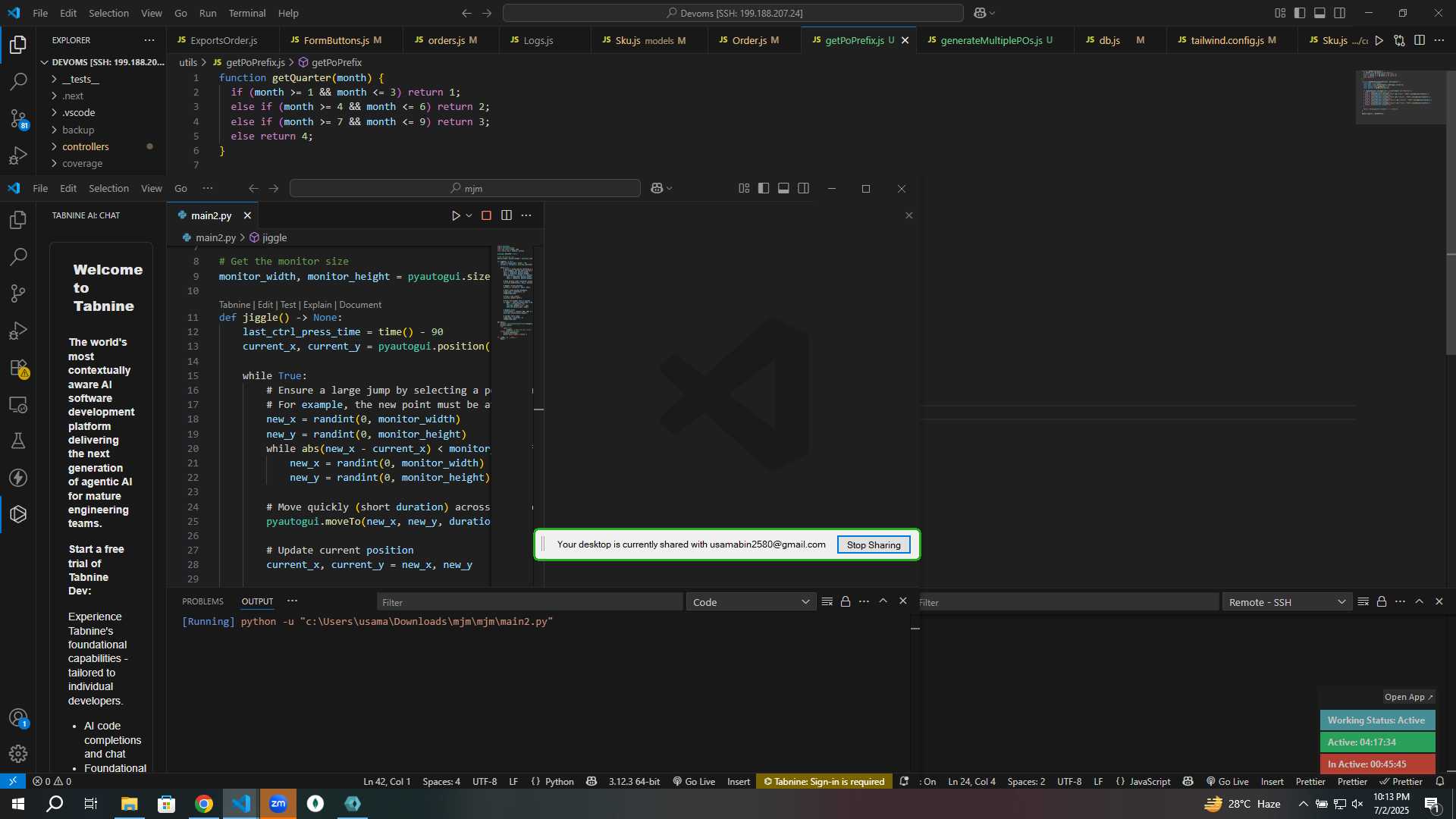This screenshot has height=819, width=1456.
Task: Open Windows Start menu
Action: coord(18,804)
